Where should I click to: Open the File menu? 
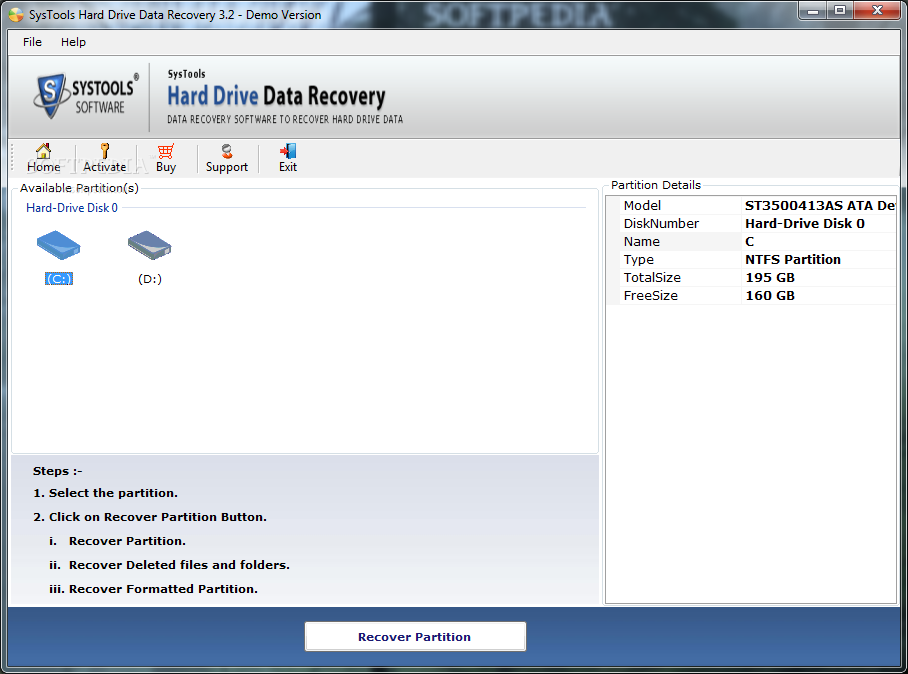[32, 42]
